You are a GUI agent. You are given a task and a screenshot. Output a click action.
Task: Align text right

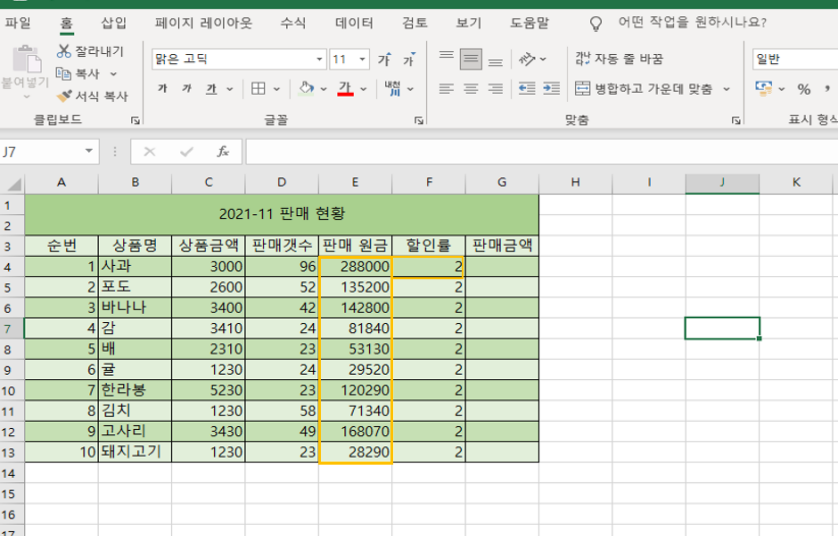click(495, 89)
